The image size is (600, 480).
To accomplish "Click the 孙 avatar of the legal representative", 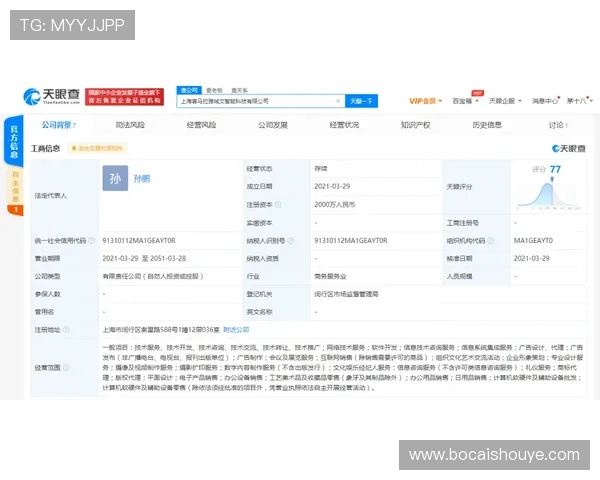I will click(x=115, y=178).
